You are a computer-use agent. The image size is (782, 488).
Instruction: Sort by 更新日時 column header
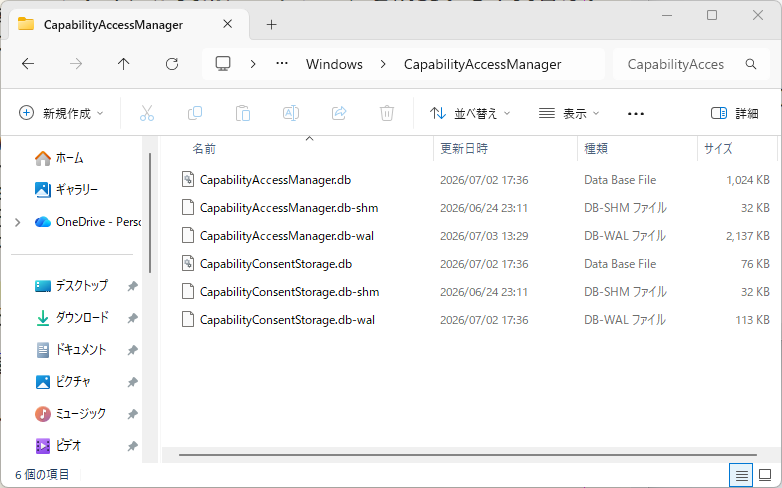click(464, 149)
